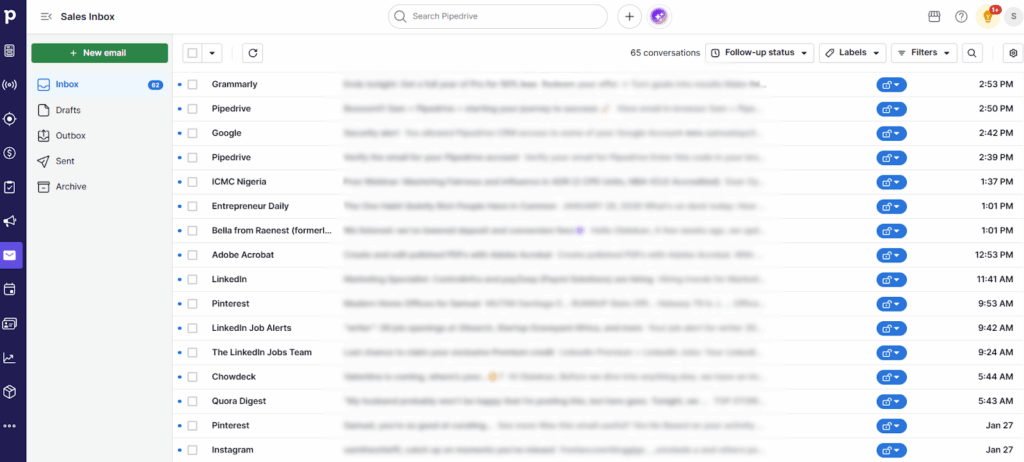This screenshot has width=1024, height=462.
Task: Open the select-all dropdown arrow
Action: point(212,53)
